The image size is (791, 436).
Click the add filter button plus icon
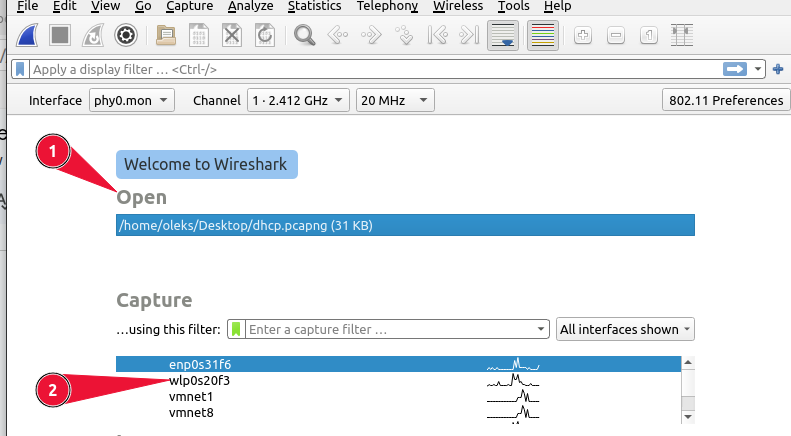(x=778, y=69)
